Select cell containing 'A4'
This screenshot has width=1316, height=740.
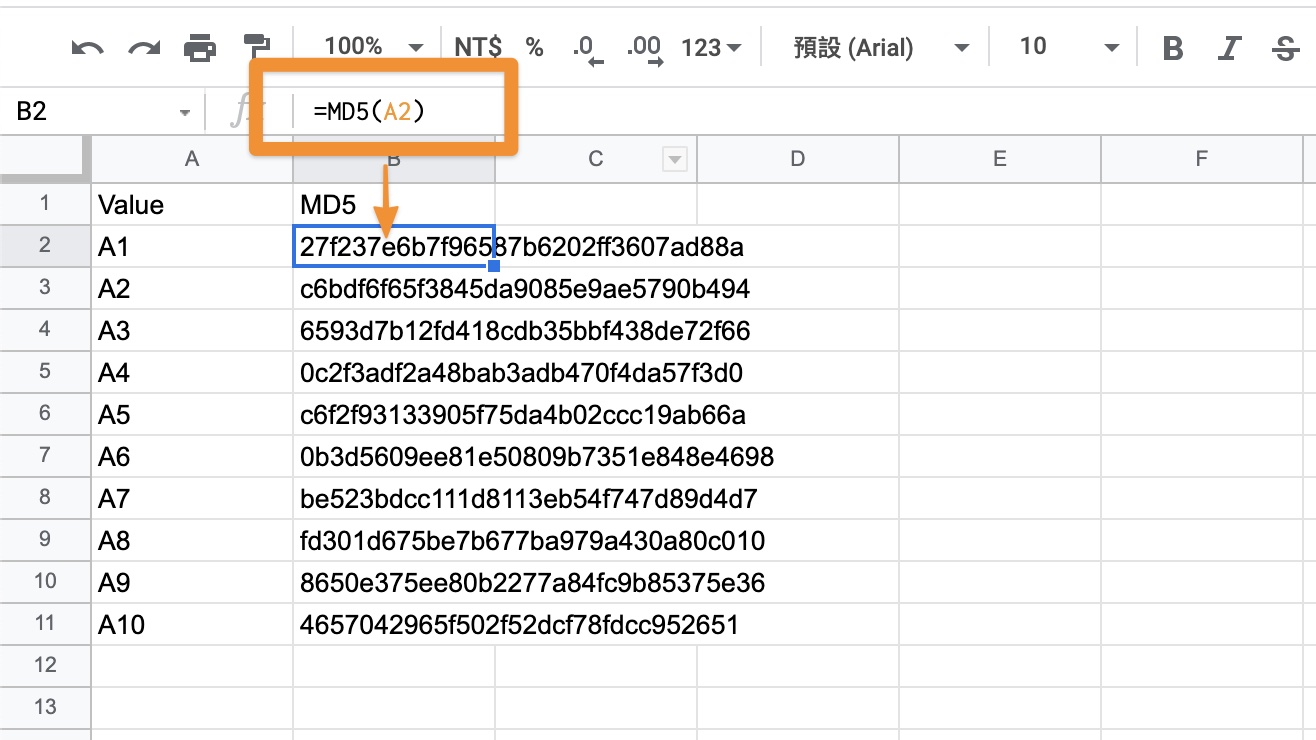tap(192, 373)
